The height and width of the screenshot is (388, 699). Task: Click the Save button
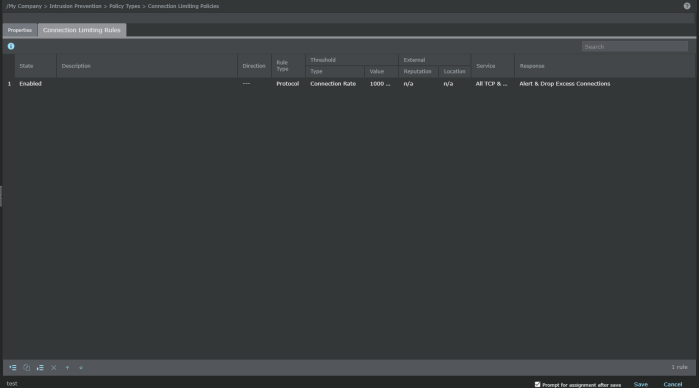(641, 384)
